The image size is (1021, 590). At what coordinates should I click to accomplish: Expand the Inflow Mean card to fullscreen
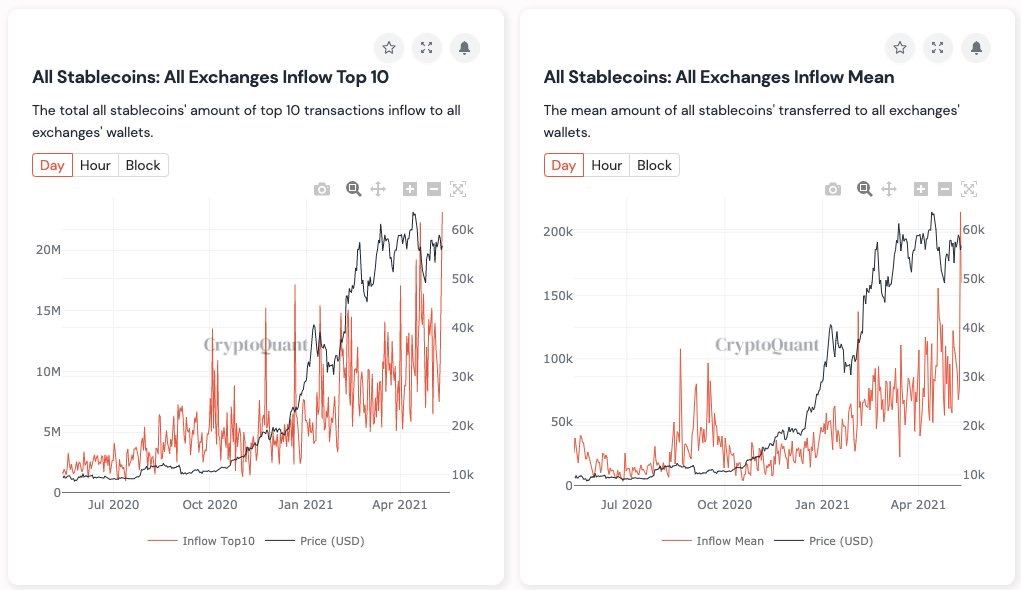[x=937, y=47]
